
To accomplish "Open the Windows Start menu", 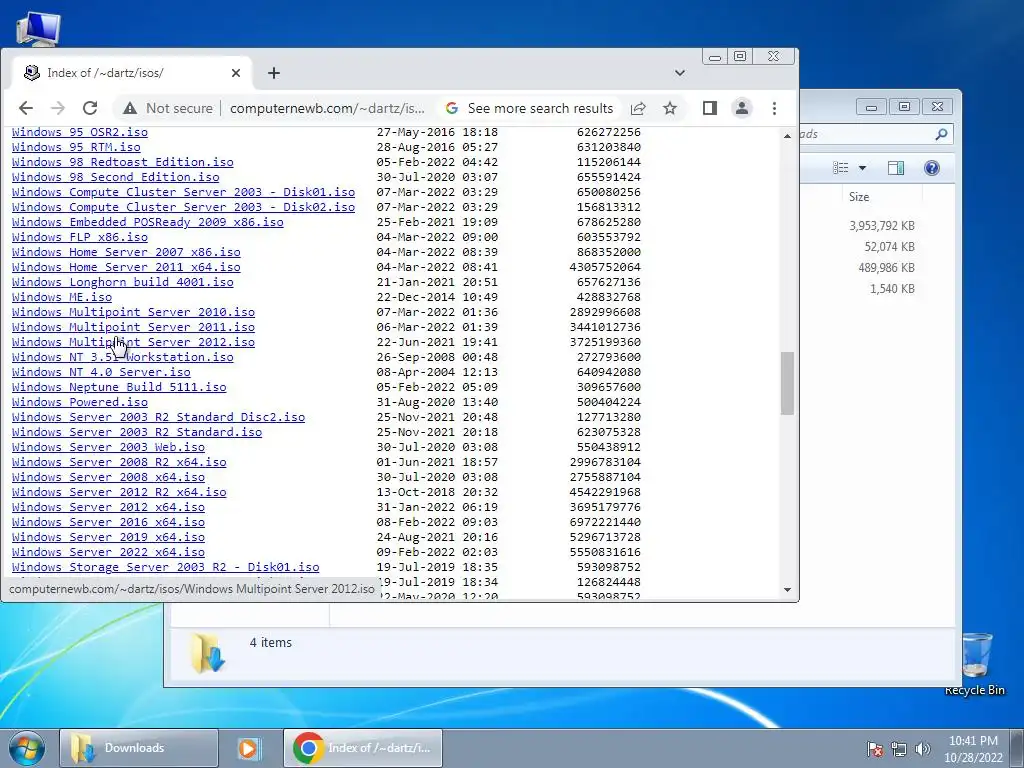I will (27, 748).
